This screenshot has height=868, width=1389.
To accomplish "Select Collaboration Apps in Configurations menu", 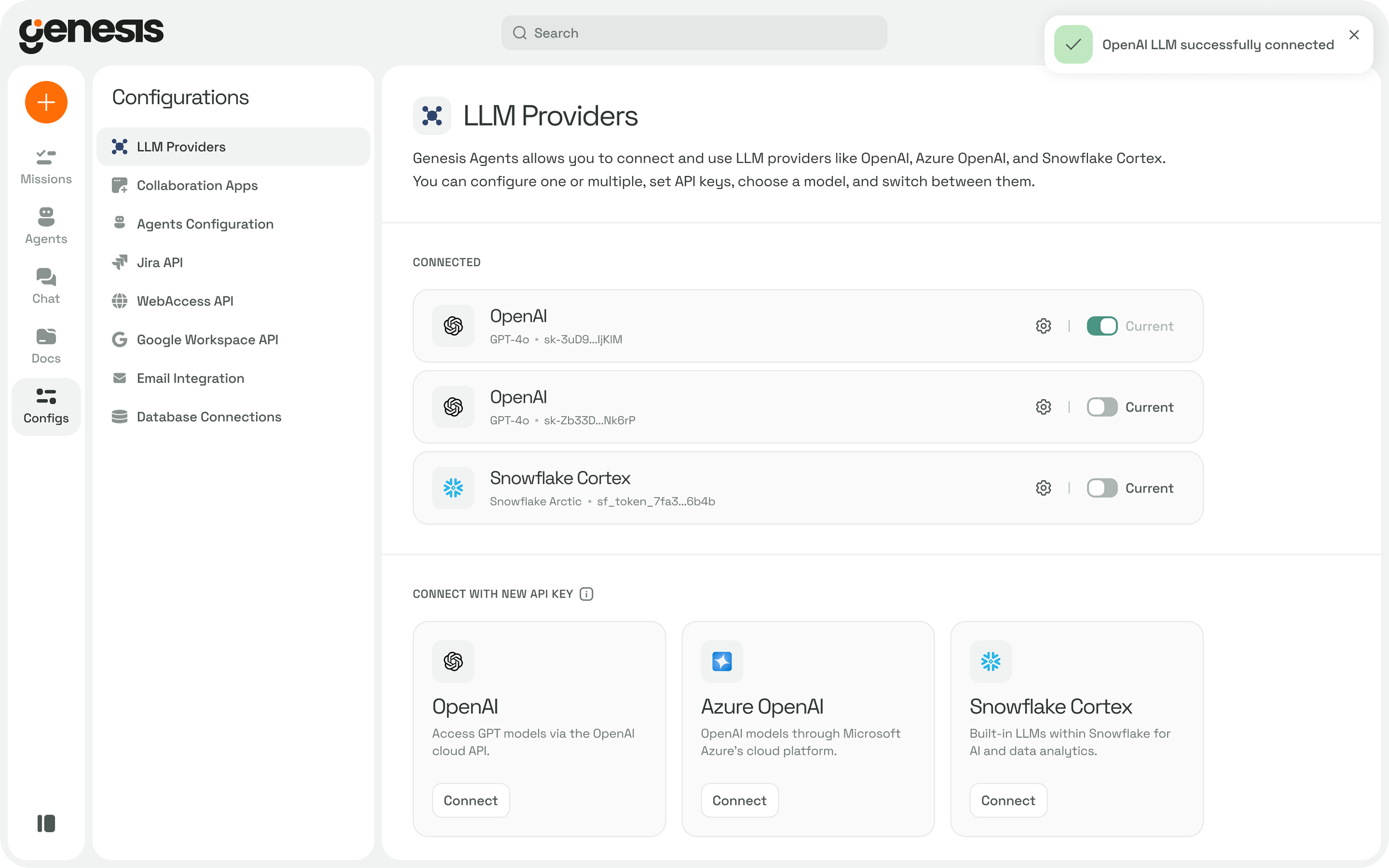I will pyautogui.click(x=233, y=185).
